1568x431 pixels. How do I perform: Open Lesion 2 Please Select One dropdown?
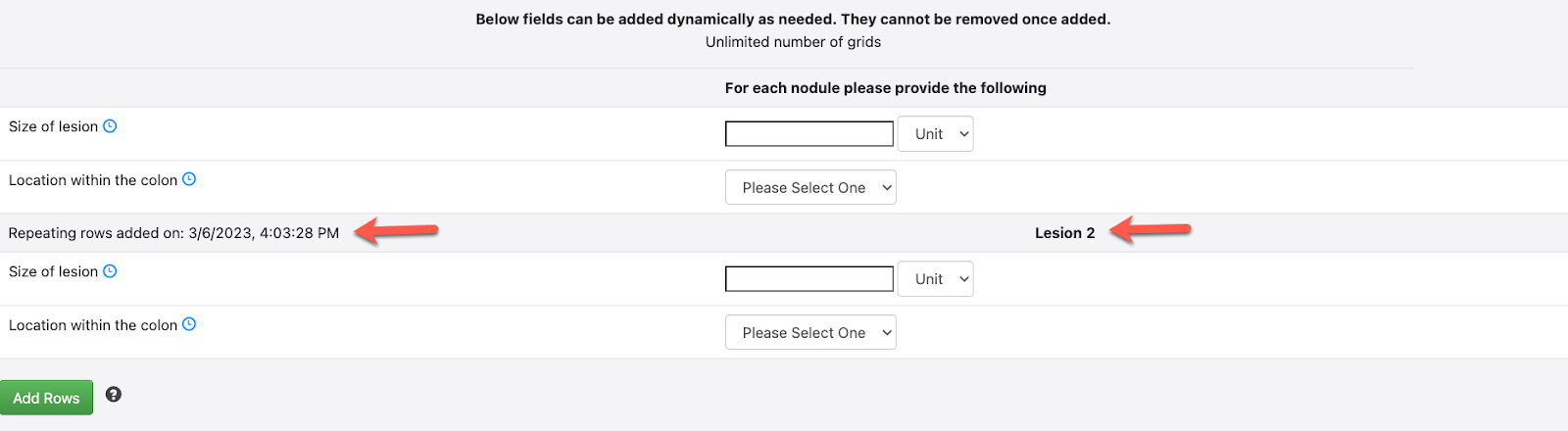click(x=810, y=333)
